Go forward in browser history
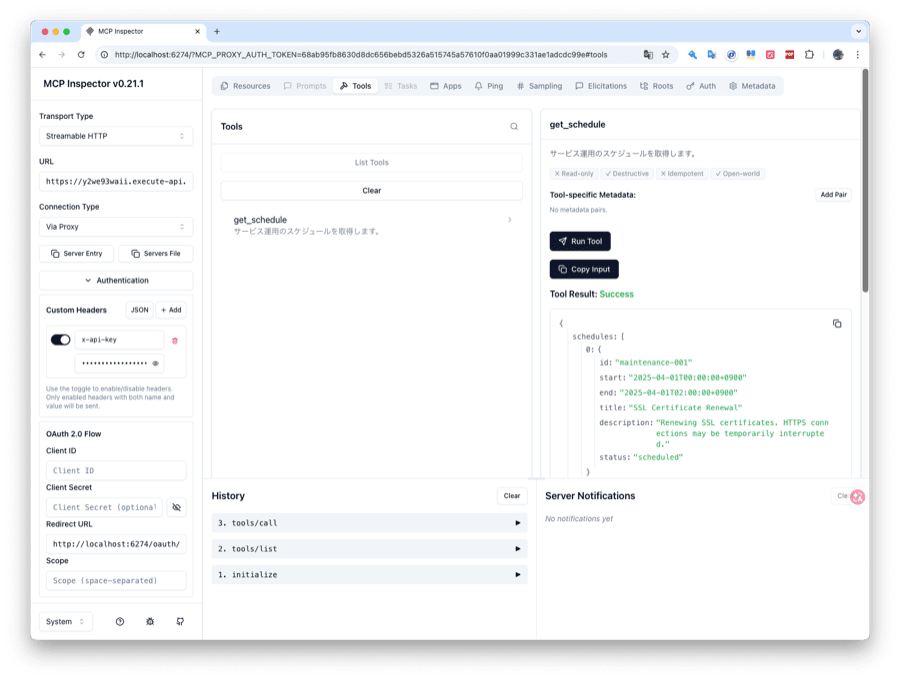This screenshot has height=680, width=900. 61,55
